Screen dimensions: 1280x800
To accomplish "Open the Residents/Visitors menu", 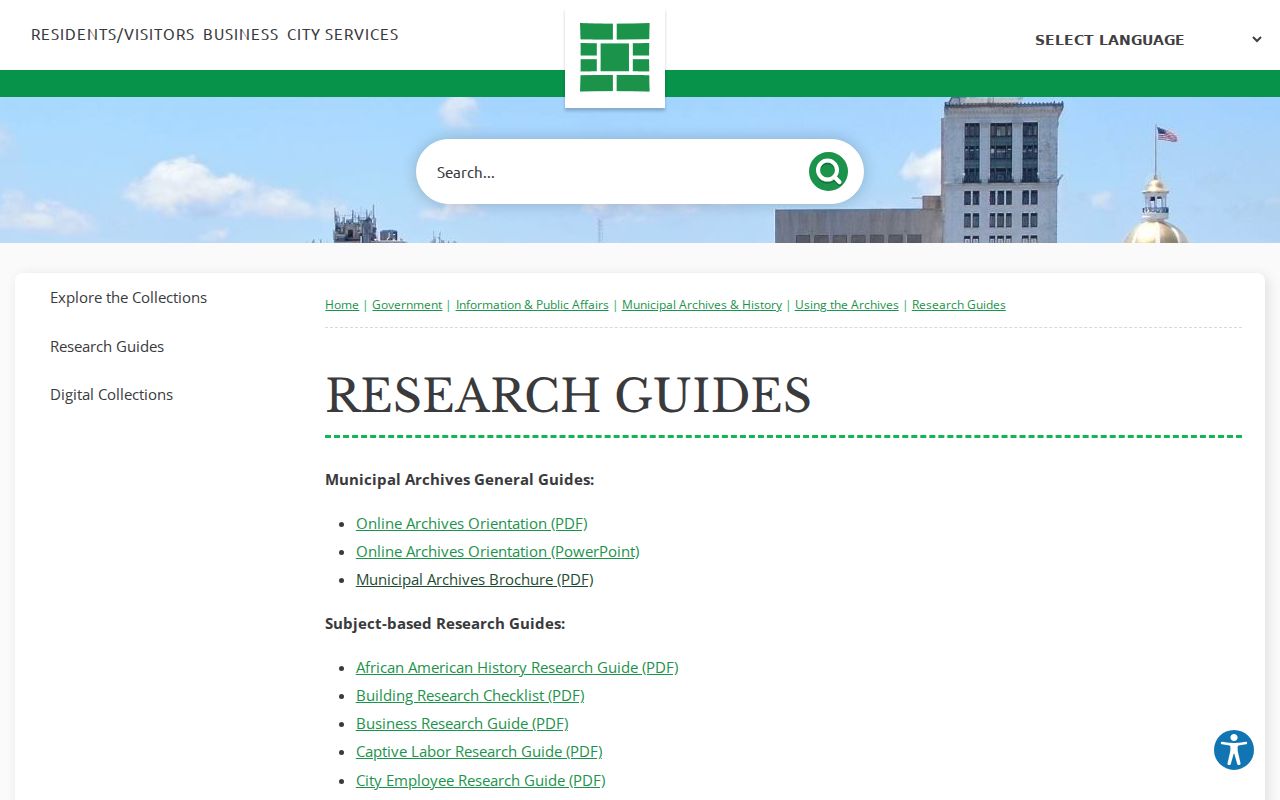I will tap(113, 35).
